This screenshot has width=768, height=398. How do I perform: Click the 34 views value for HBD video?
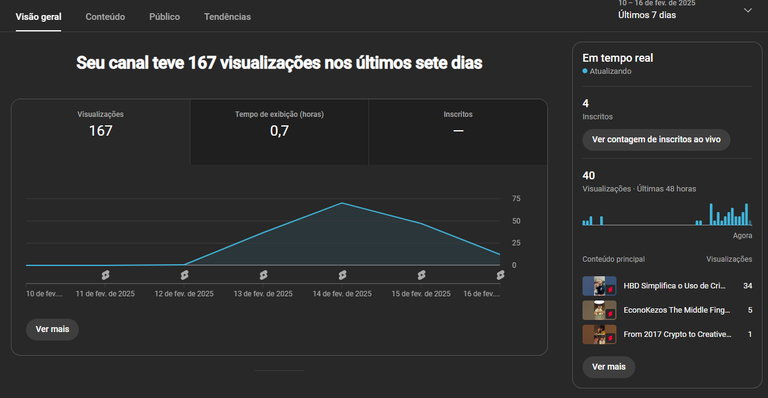(747, 286)
